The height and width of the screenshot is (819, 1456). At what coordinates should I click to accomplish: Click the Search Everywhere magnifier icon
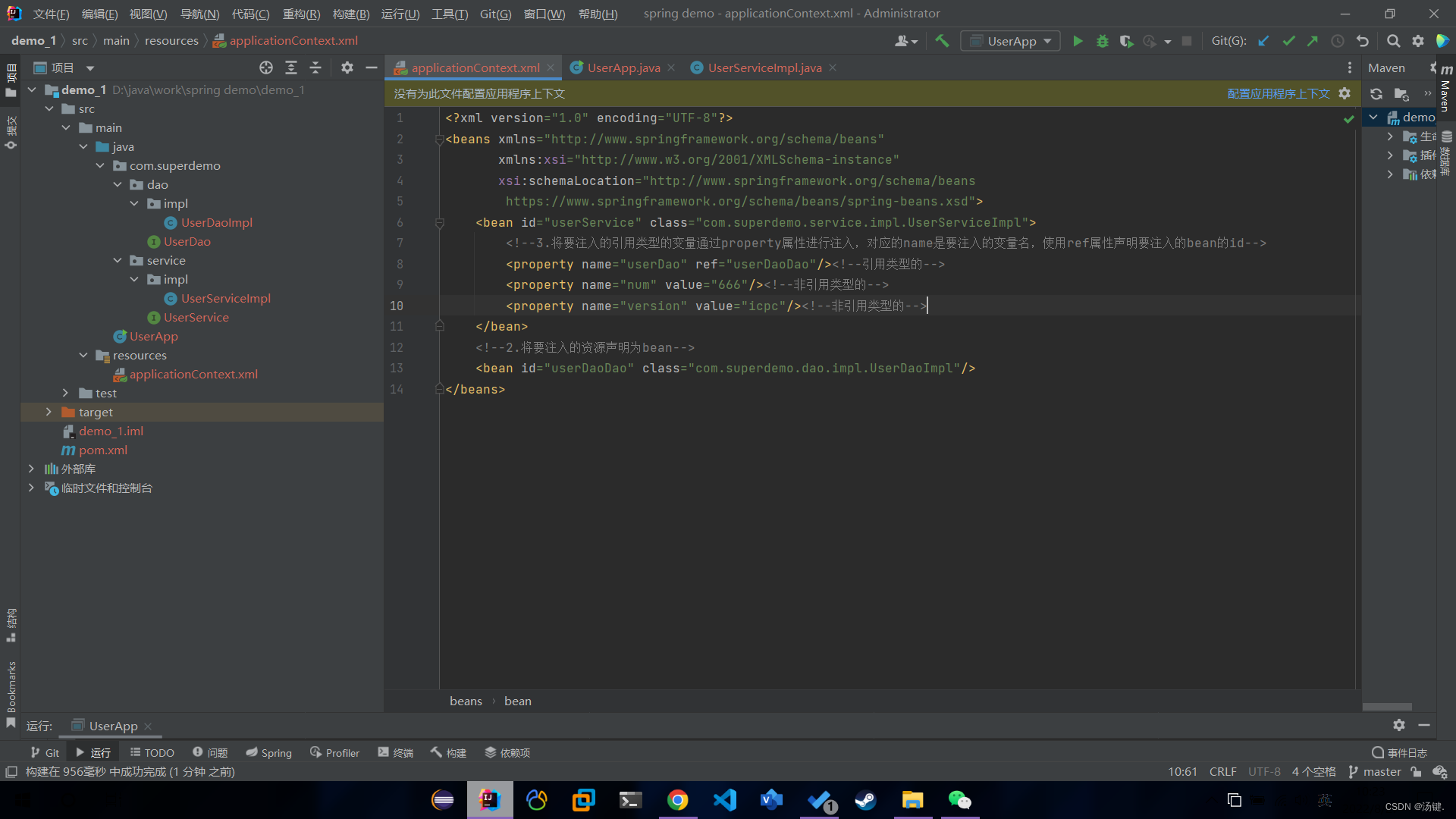(1393, 41)
